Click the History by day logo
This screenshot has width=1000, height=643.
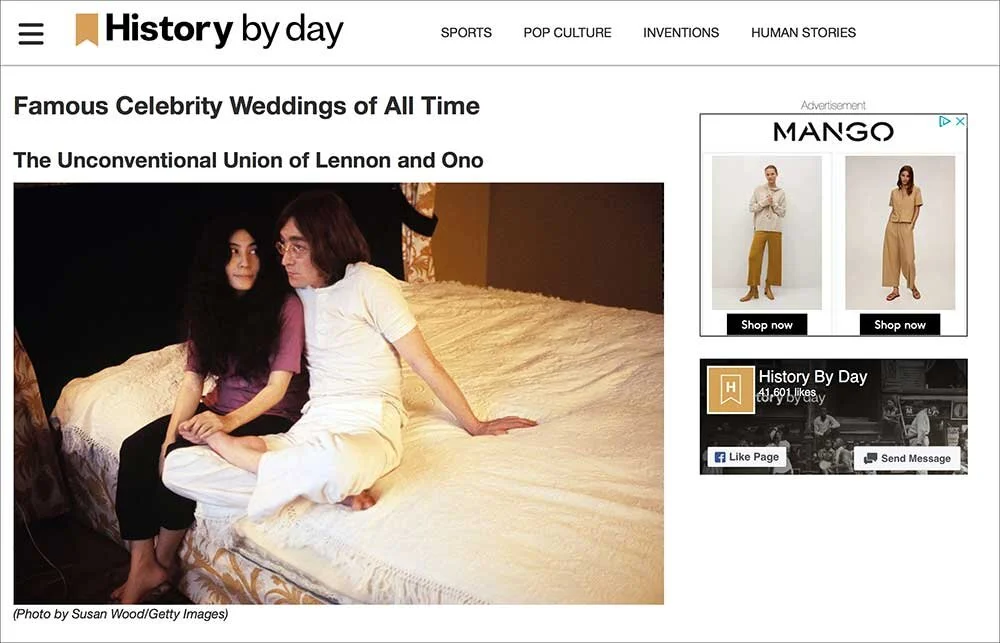click(209, 31)
